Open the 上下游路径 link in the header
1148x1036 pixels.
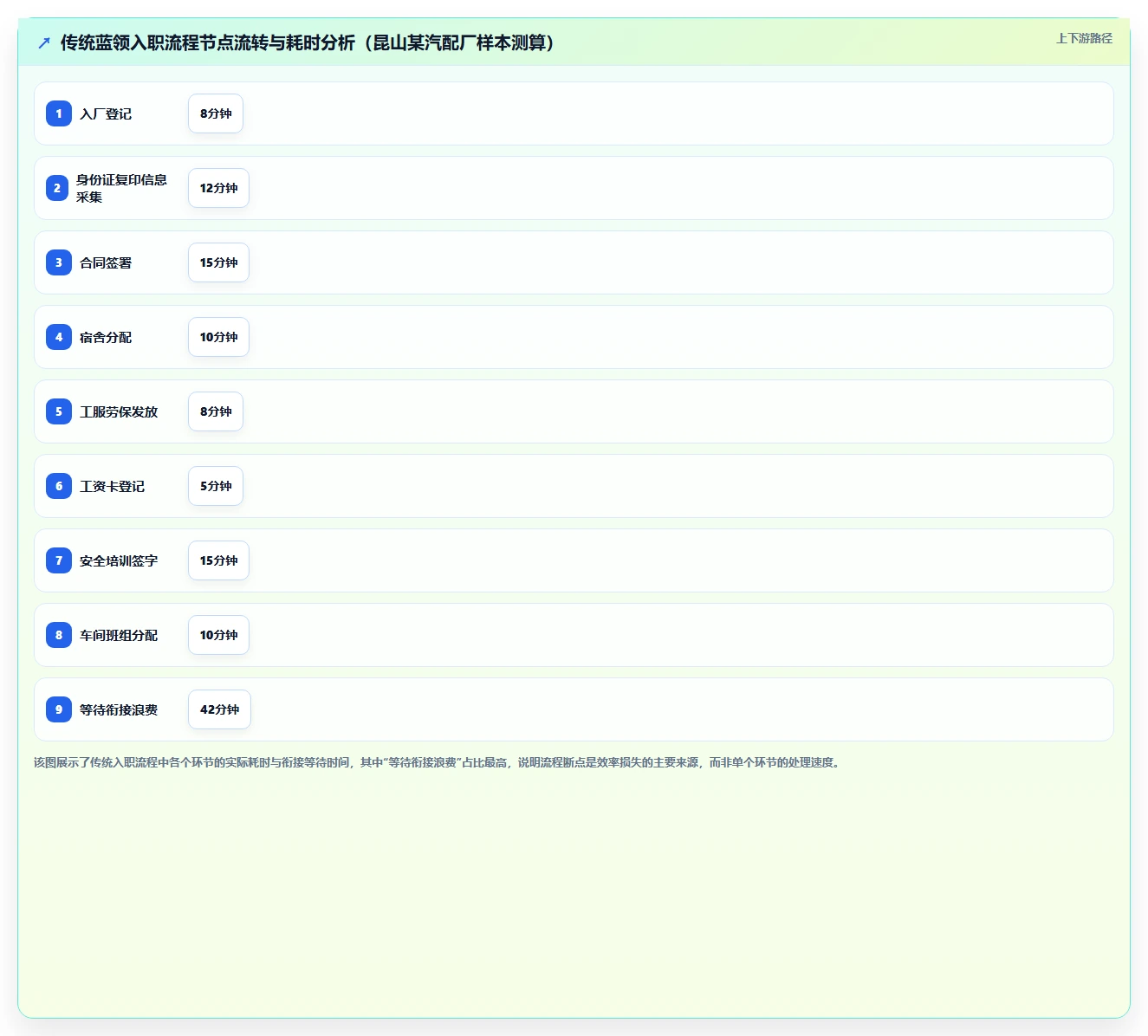[1084, 38]
